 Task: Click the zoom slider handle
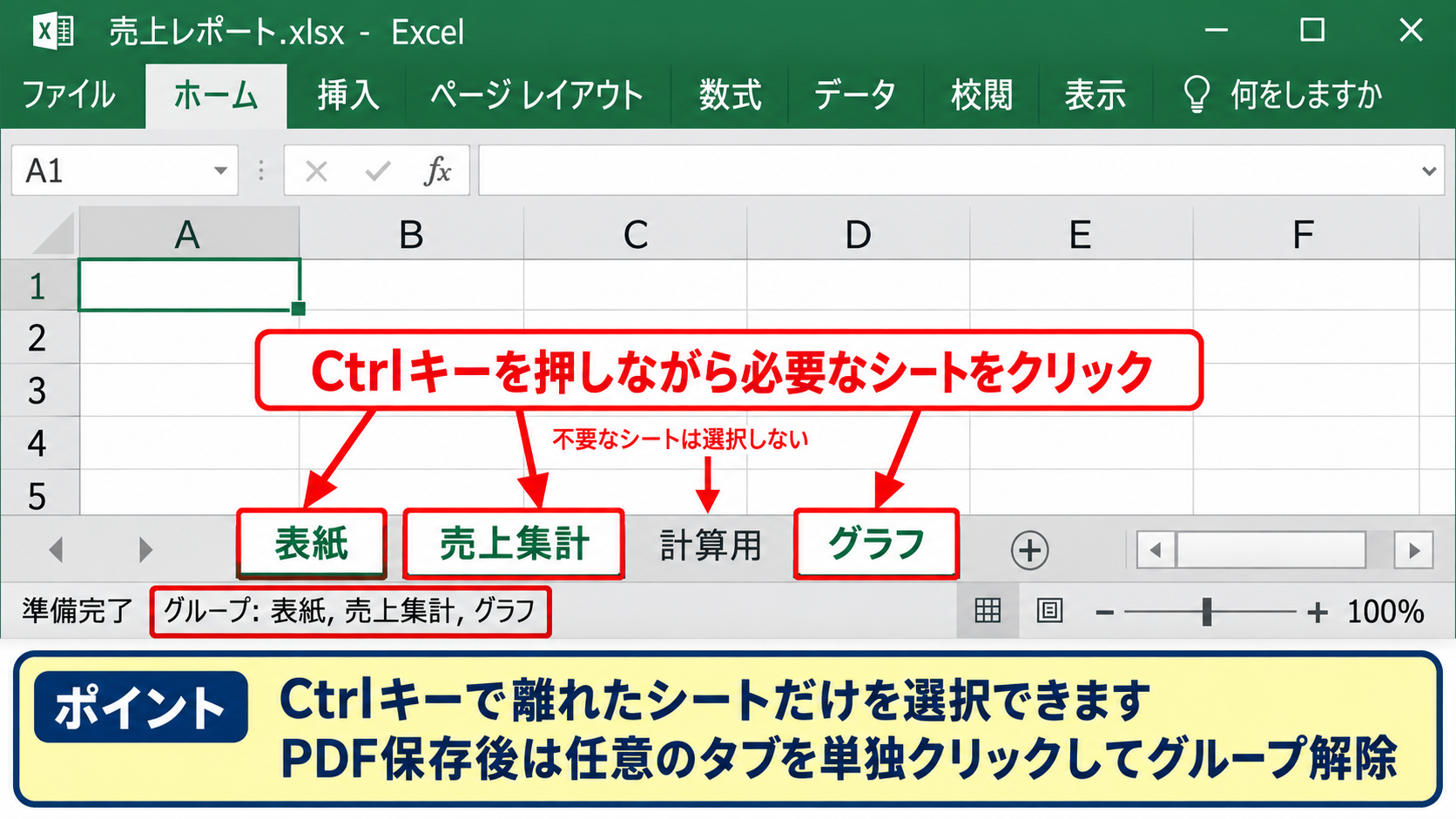coord(1207,612)
